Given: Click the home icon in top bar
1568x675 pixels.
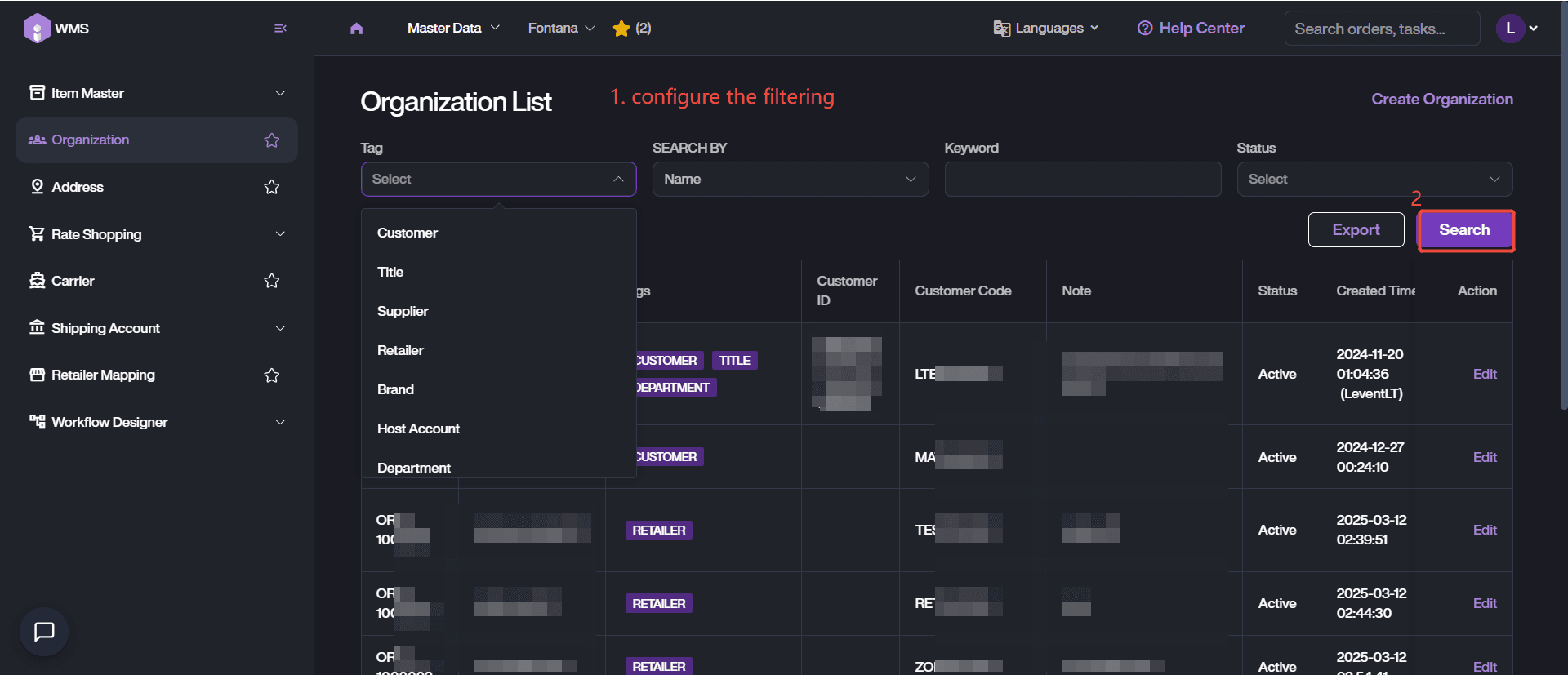Looking at the screenshot, I should tap(356, 29).
